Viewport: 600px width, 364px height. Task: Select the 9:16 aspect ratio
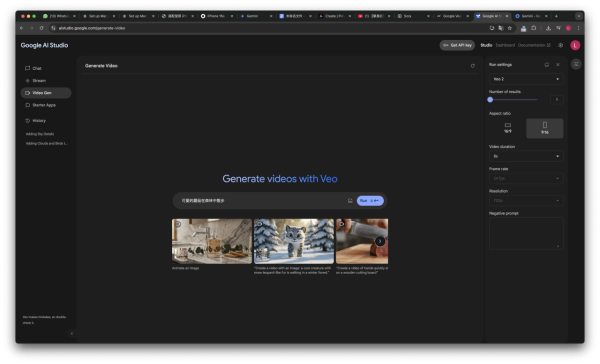pos(545,128)
